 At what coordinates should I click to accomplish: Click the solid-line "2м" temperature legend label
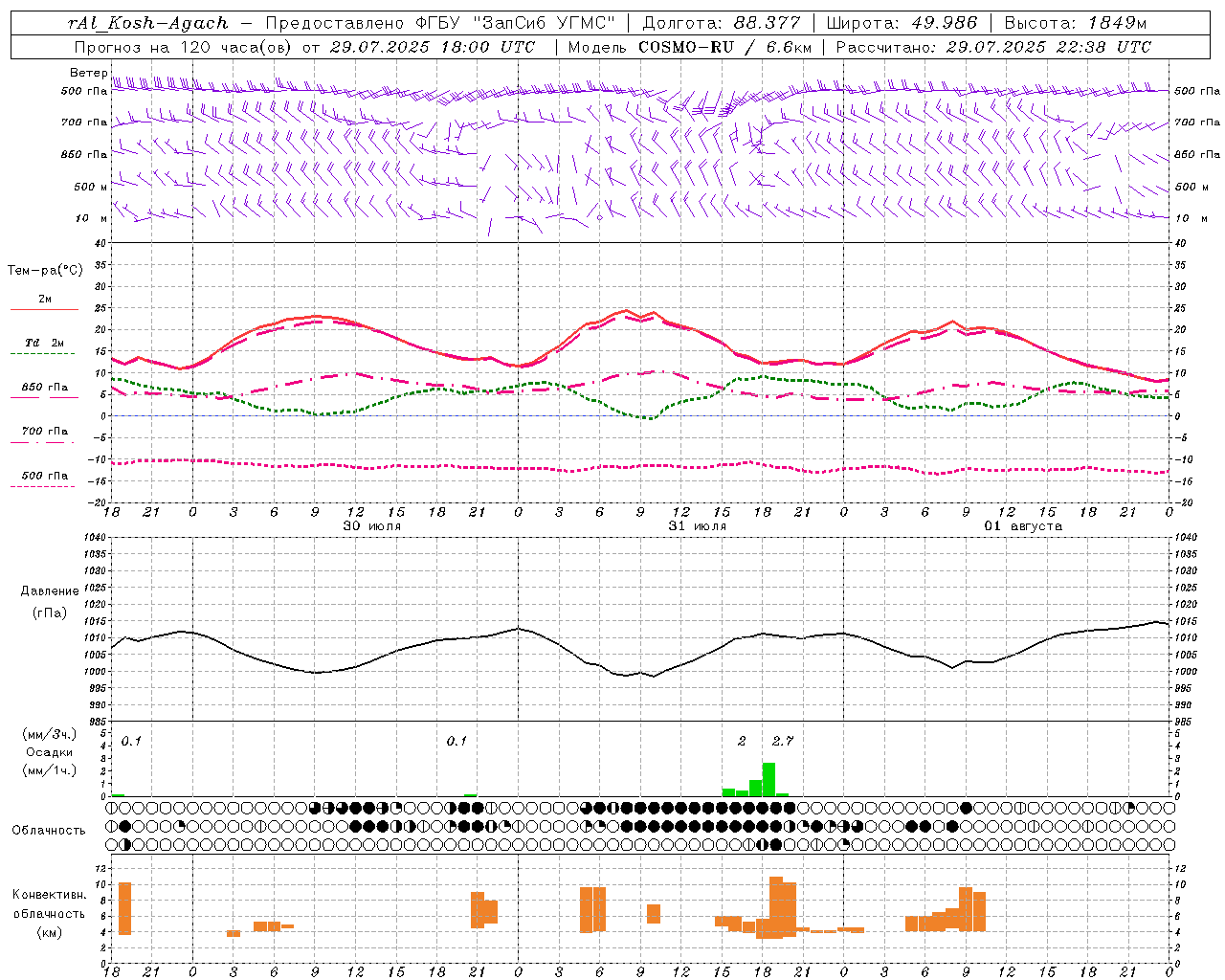coord(45,300)
